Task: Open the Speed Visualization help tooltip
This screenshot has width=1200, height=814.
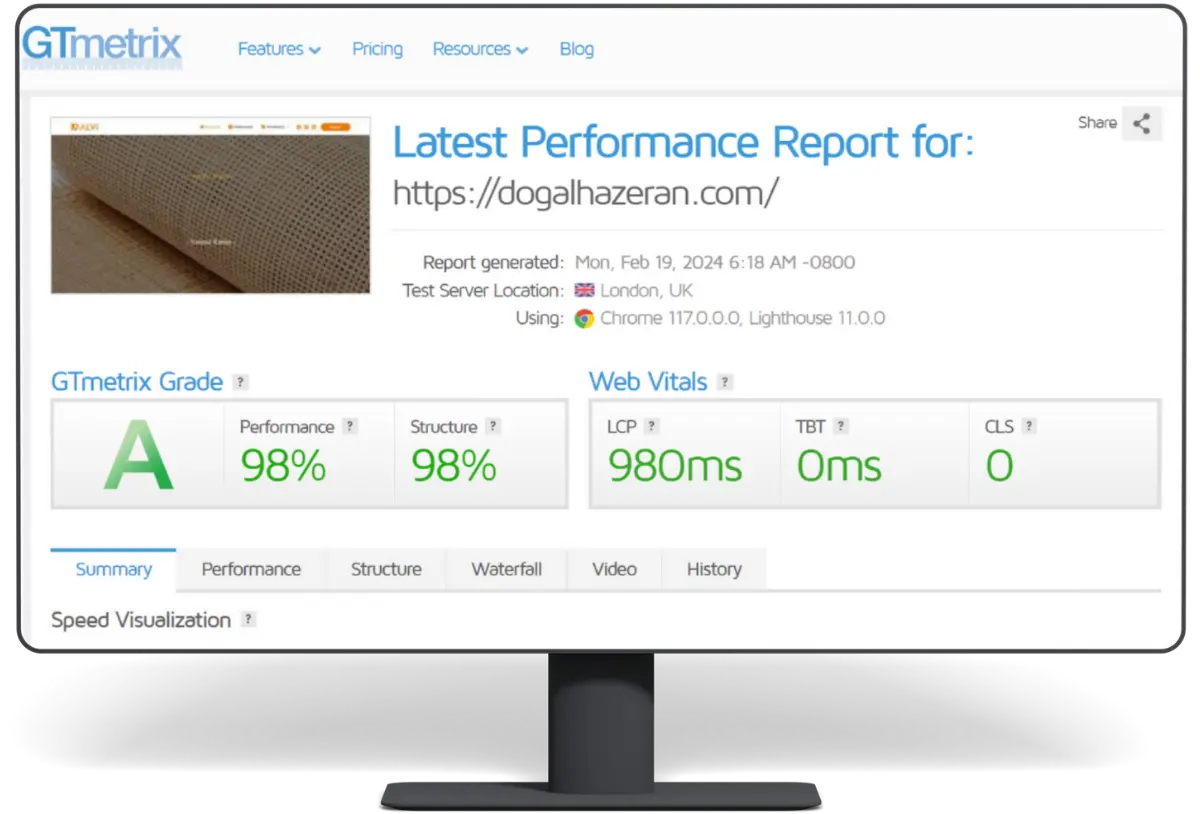Action: (x=247, y=619)
